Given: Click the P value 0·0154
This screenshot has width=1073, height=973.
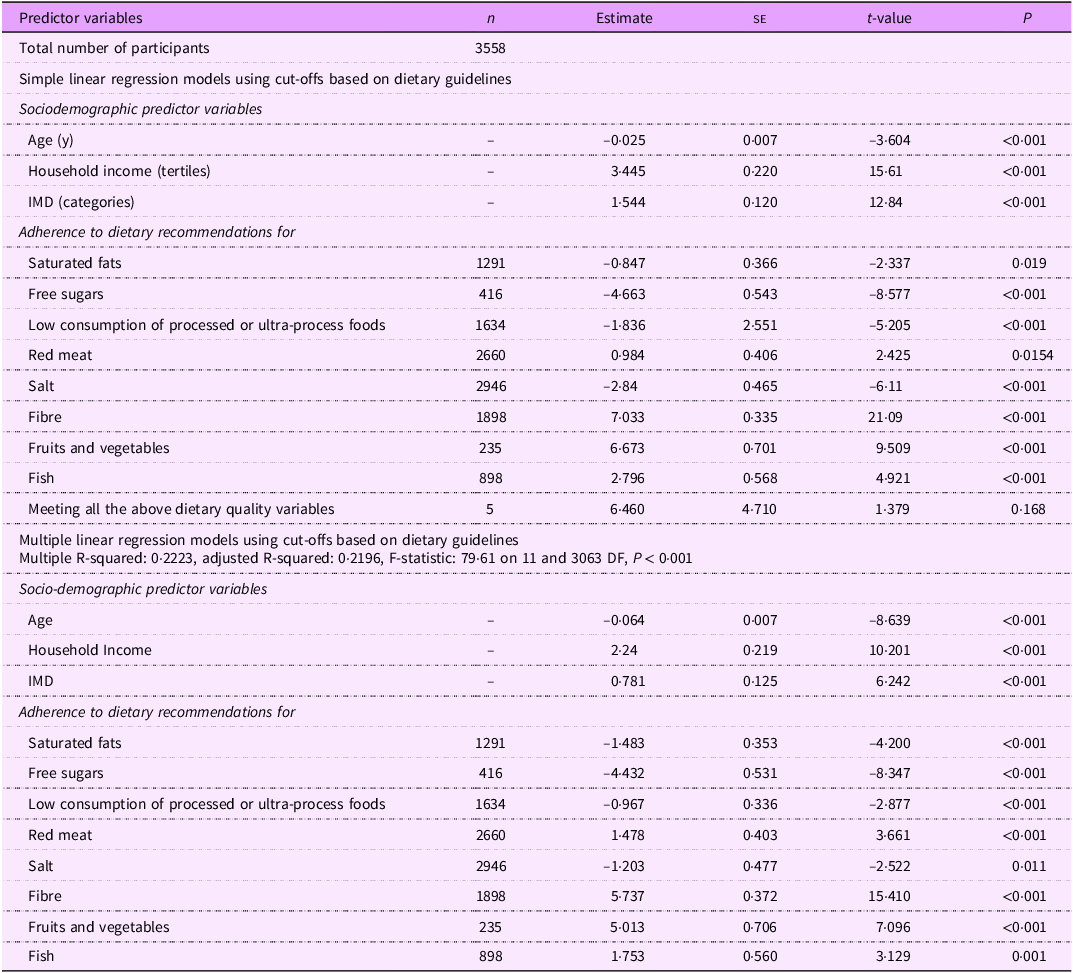Looking at the screenshot, I should [1033, 355].
